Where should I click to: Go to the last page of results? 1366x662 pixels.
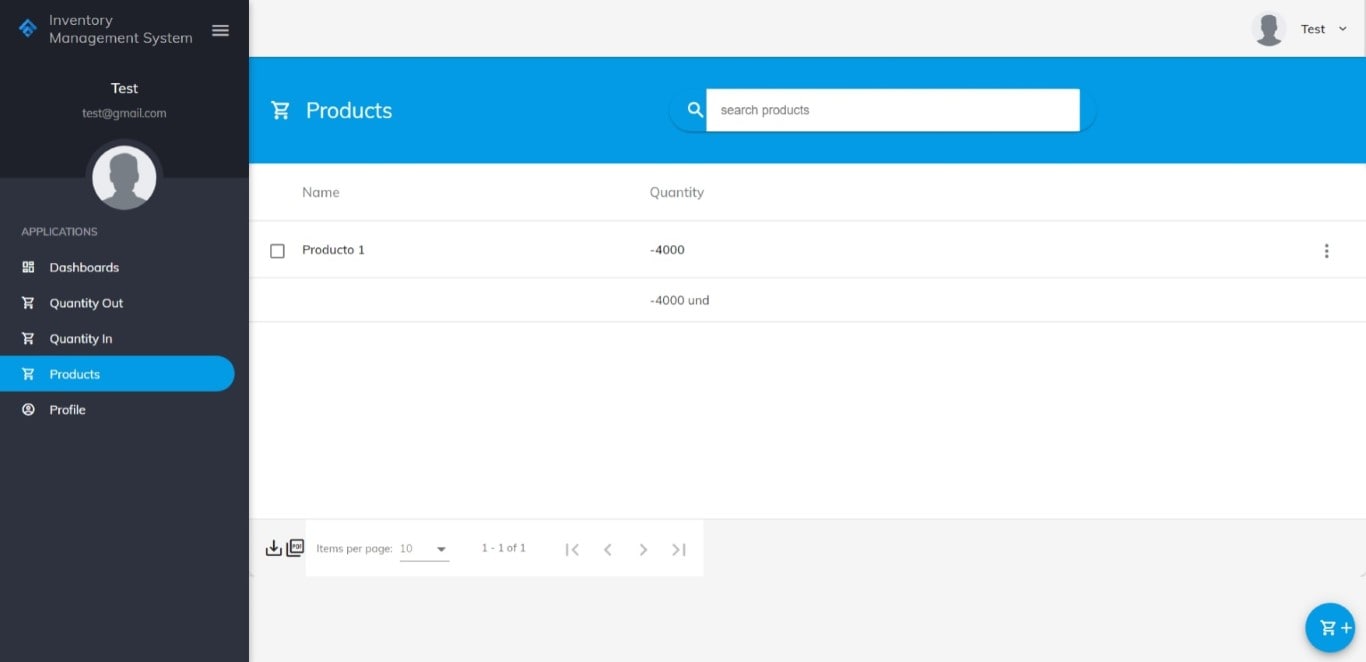point(679,549)
